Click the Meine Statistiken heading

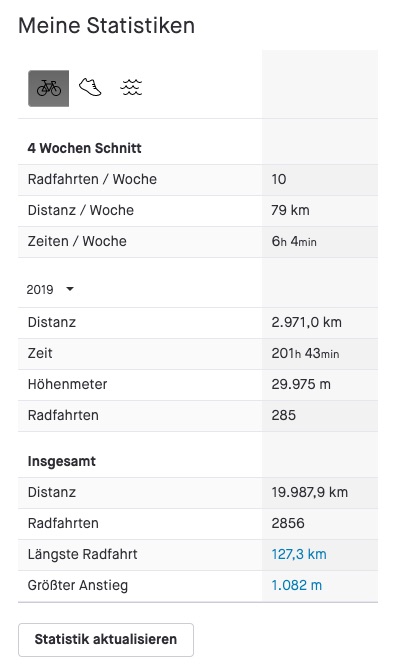(x=107, y=25)
